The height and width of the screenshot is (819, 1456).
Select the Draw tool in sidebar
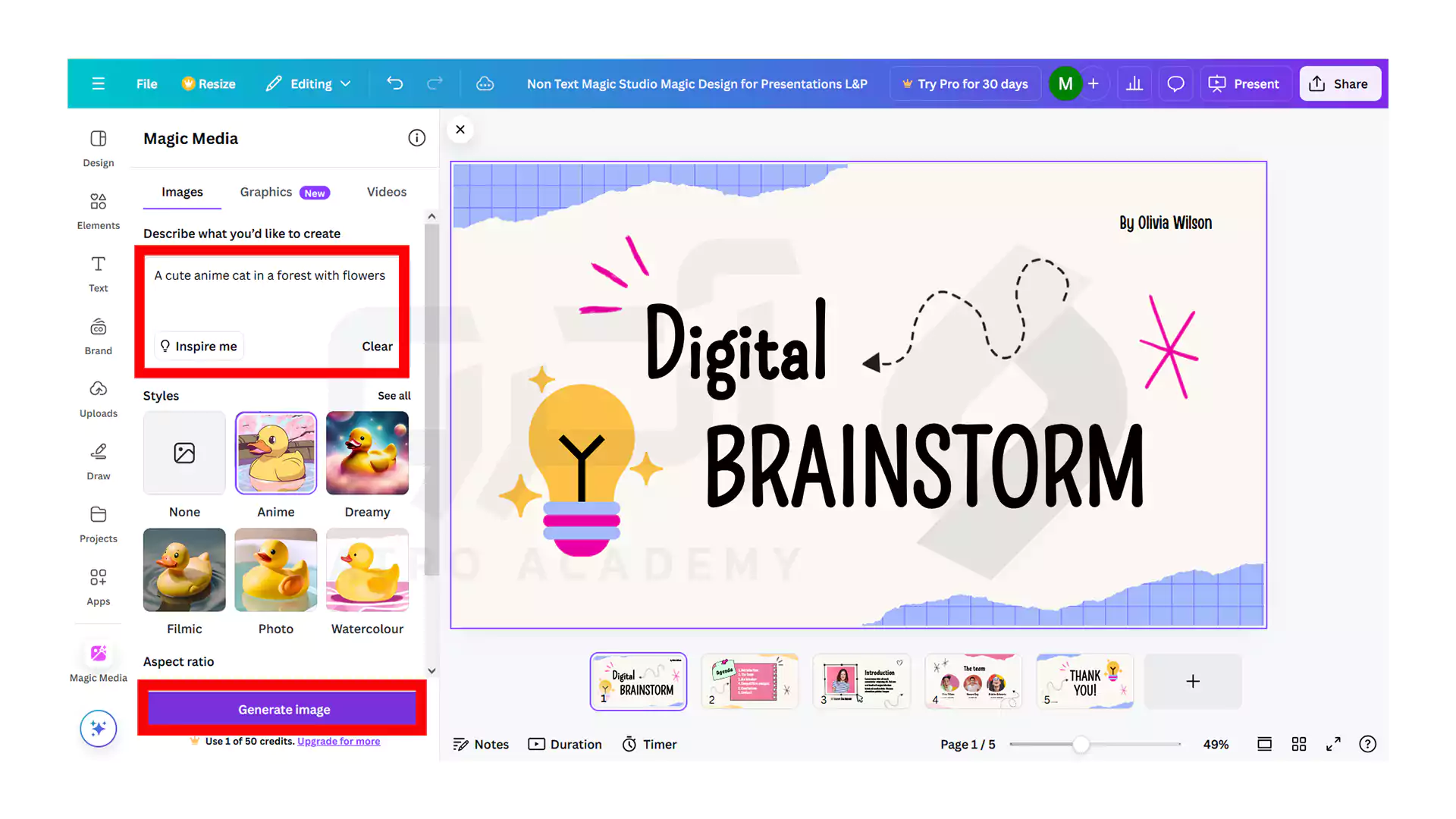click(98, 461)
